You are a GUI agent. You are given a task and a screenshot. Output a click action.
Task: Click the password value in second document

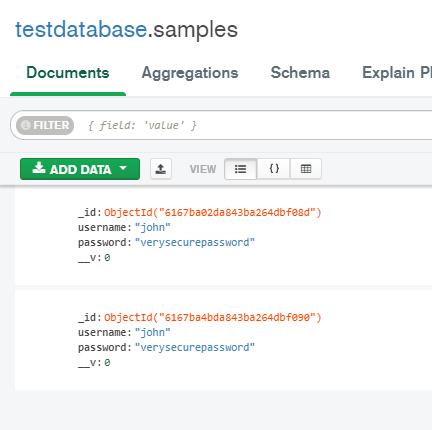pos(195,347)
